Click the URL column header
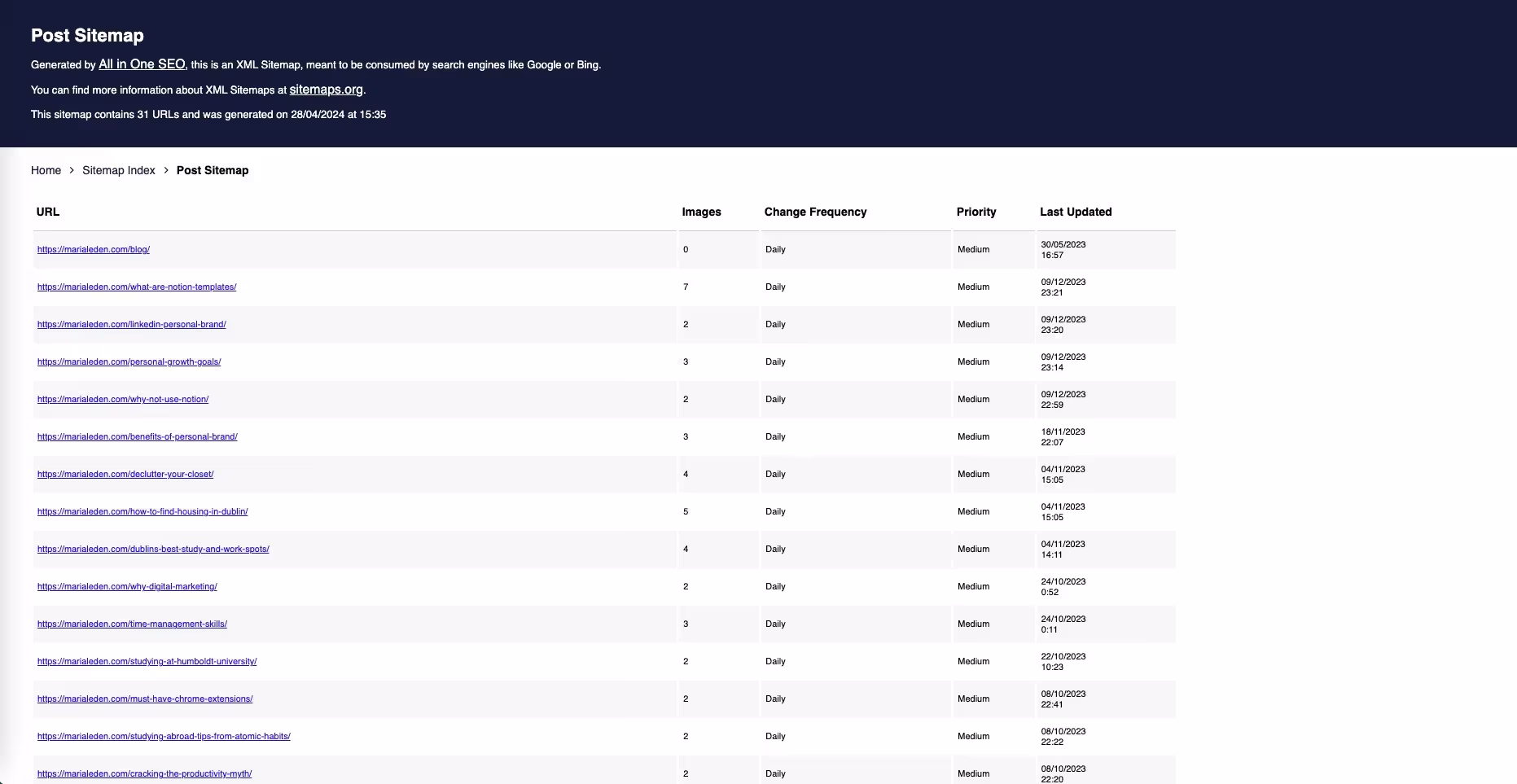Viewport: 1517px width, 784px height. (x=48, y=212)
